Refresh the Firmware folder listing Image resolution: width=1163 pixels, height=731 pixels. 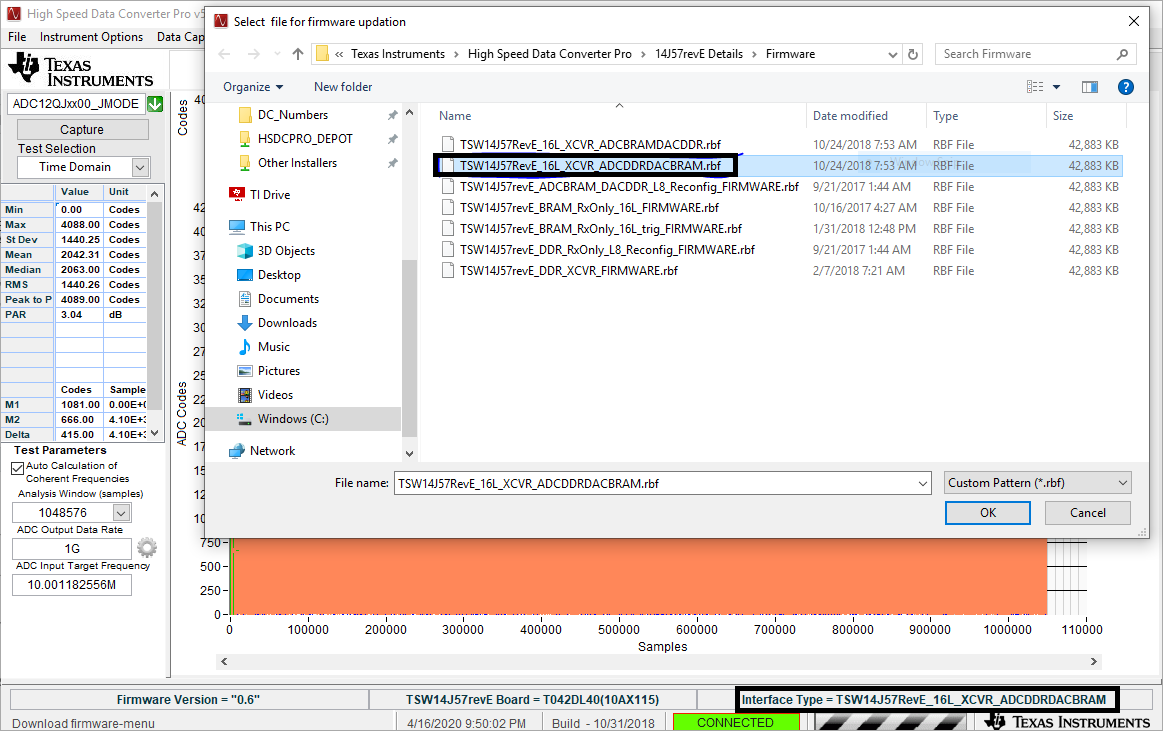(x=913, y=54)
